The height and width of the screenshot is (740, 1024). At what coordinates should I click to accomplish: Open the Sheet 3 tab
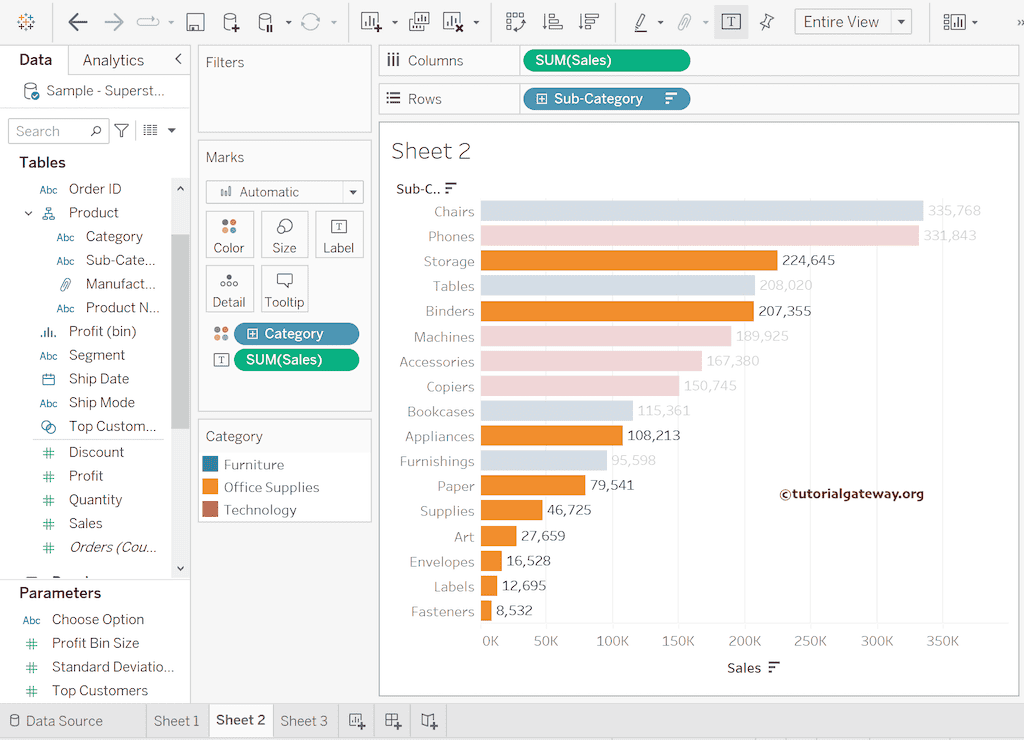pos(304,721)
